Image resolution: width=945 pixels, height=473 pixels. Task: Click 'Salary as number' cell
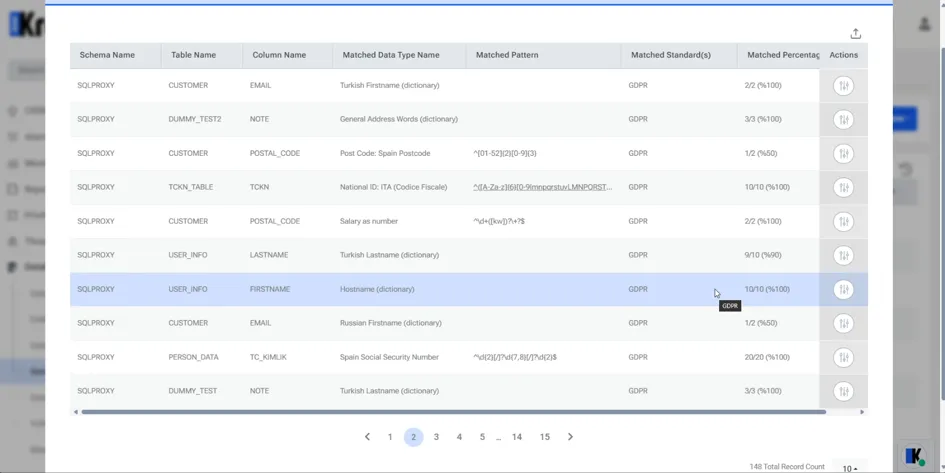[369, 221]
